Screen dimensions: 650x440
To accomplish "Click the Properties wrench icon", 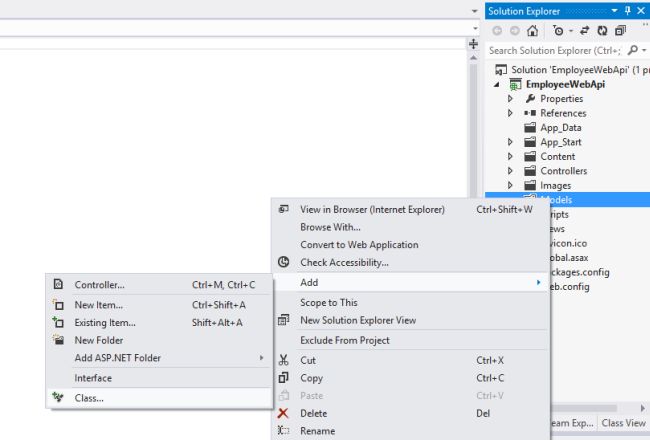I will [530, 99].
